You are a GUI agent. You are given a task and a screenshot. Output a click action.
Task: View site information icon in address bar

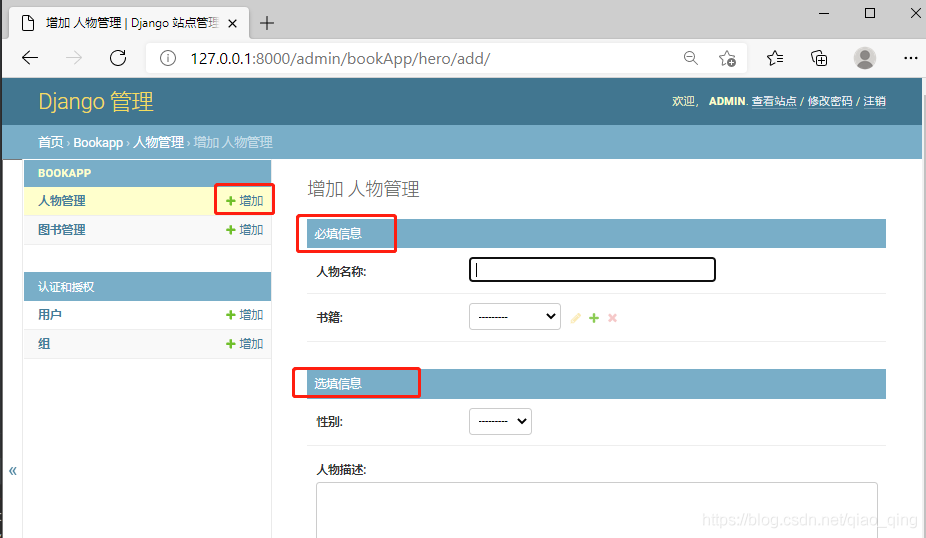(x=168, y=58)
